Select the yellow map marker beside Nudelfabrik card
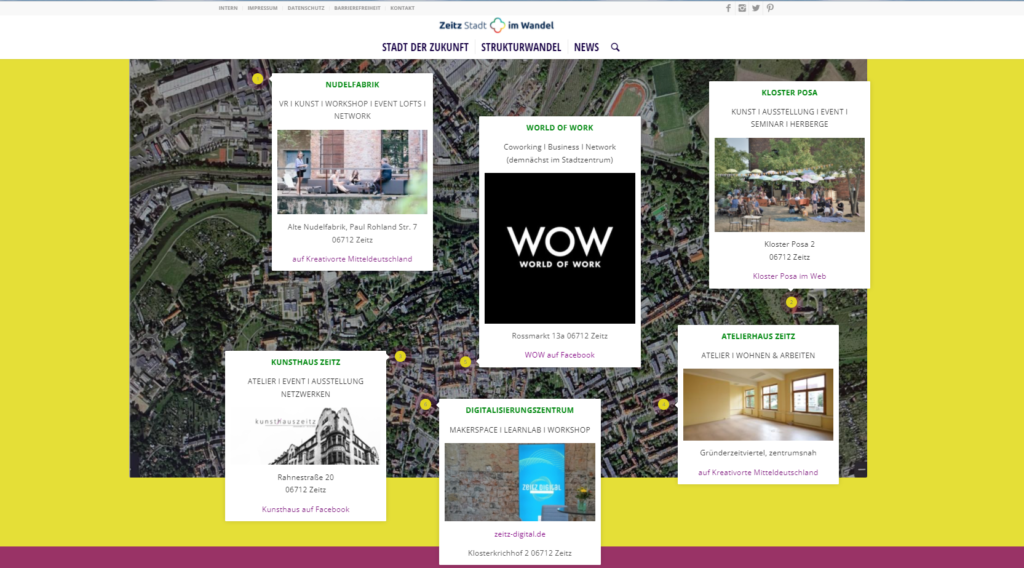 pos(257,79)
